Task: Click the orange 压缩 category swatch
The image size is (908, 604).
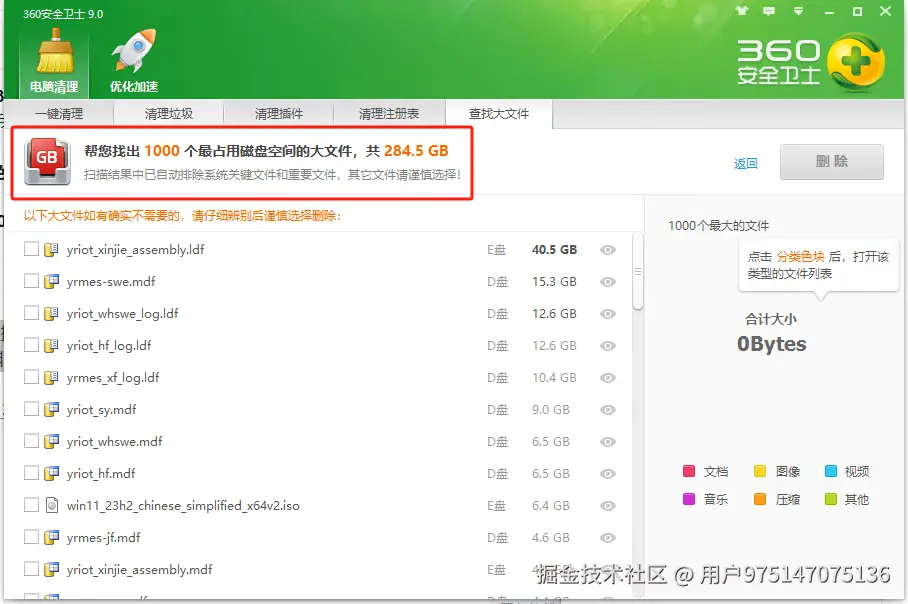Action: tap(760, 499)
